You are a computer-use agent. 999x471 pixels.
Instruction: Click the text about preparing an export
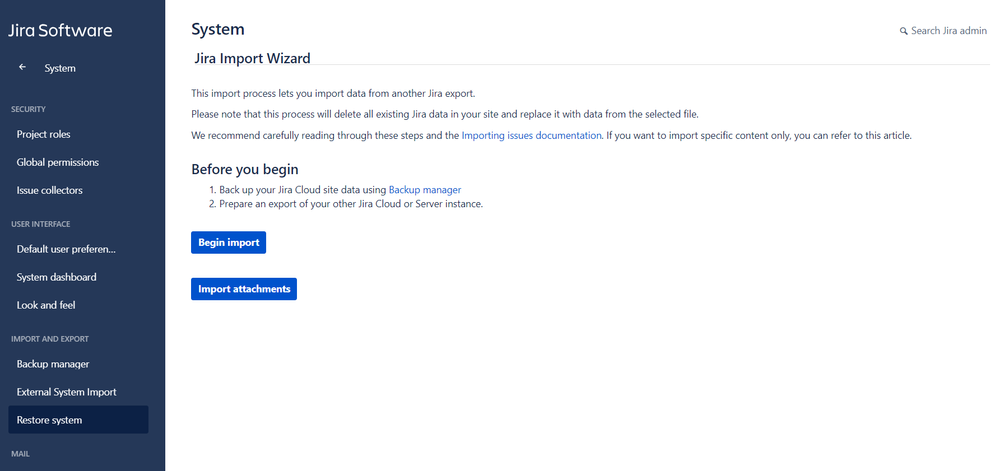tap(351, 205)
